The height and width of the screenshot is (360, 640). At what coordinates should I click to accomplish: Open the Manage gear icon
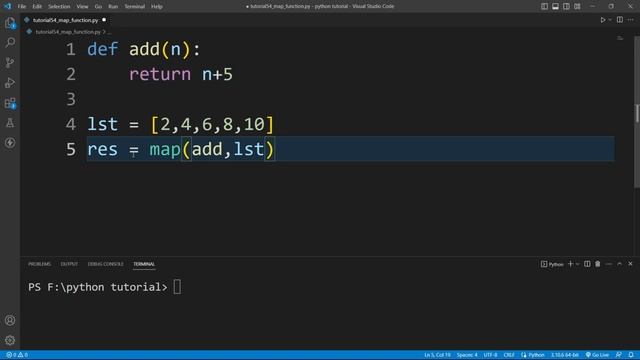pos(10,340)
